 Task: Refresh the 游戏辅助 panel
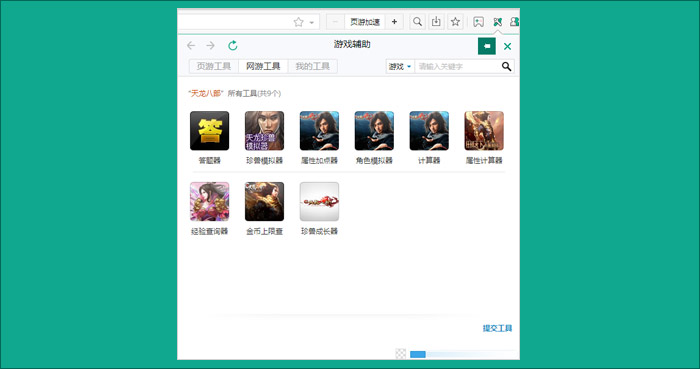(233, 46)
